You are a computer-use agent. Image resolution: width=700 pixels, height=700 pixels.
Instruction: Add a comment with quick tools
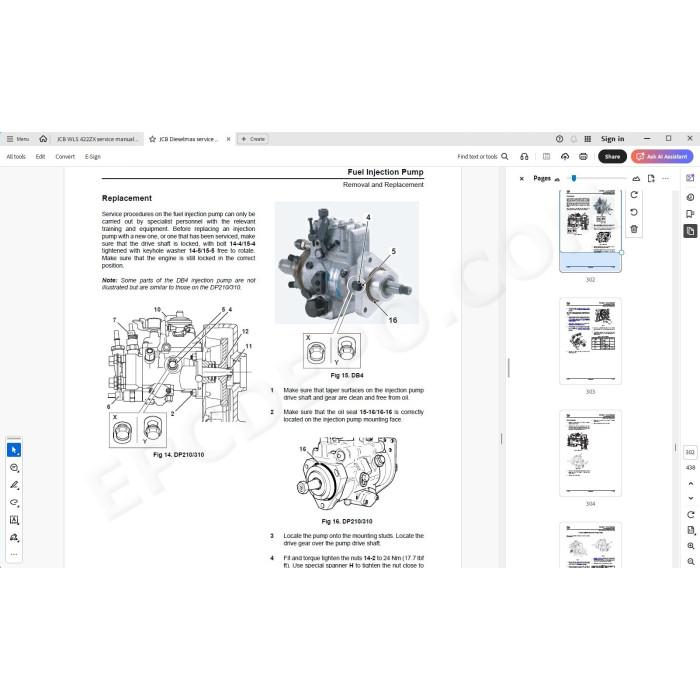pyautogui.click(x=14, y=468)
